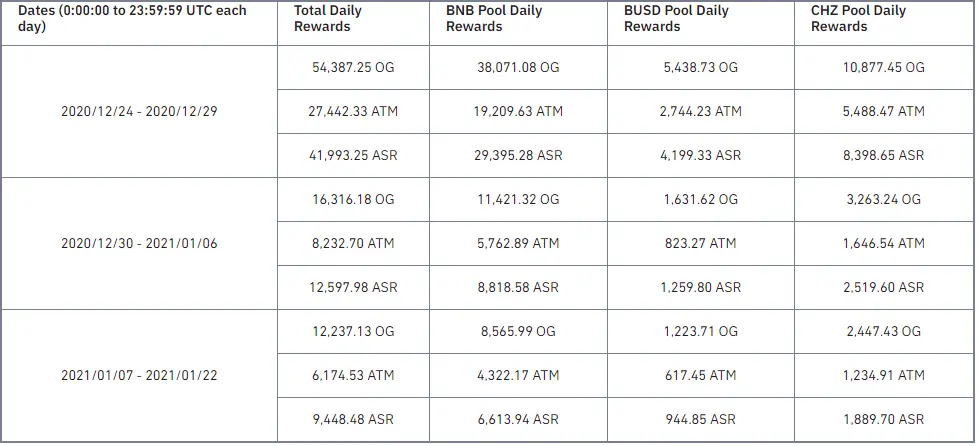
Task: Click the CHZ Pool Daily Rewards header
Action: (884, 23)
